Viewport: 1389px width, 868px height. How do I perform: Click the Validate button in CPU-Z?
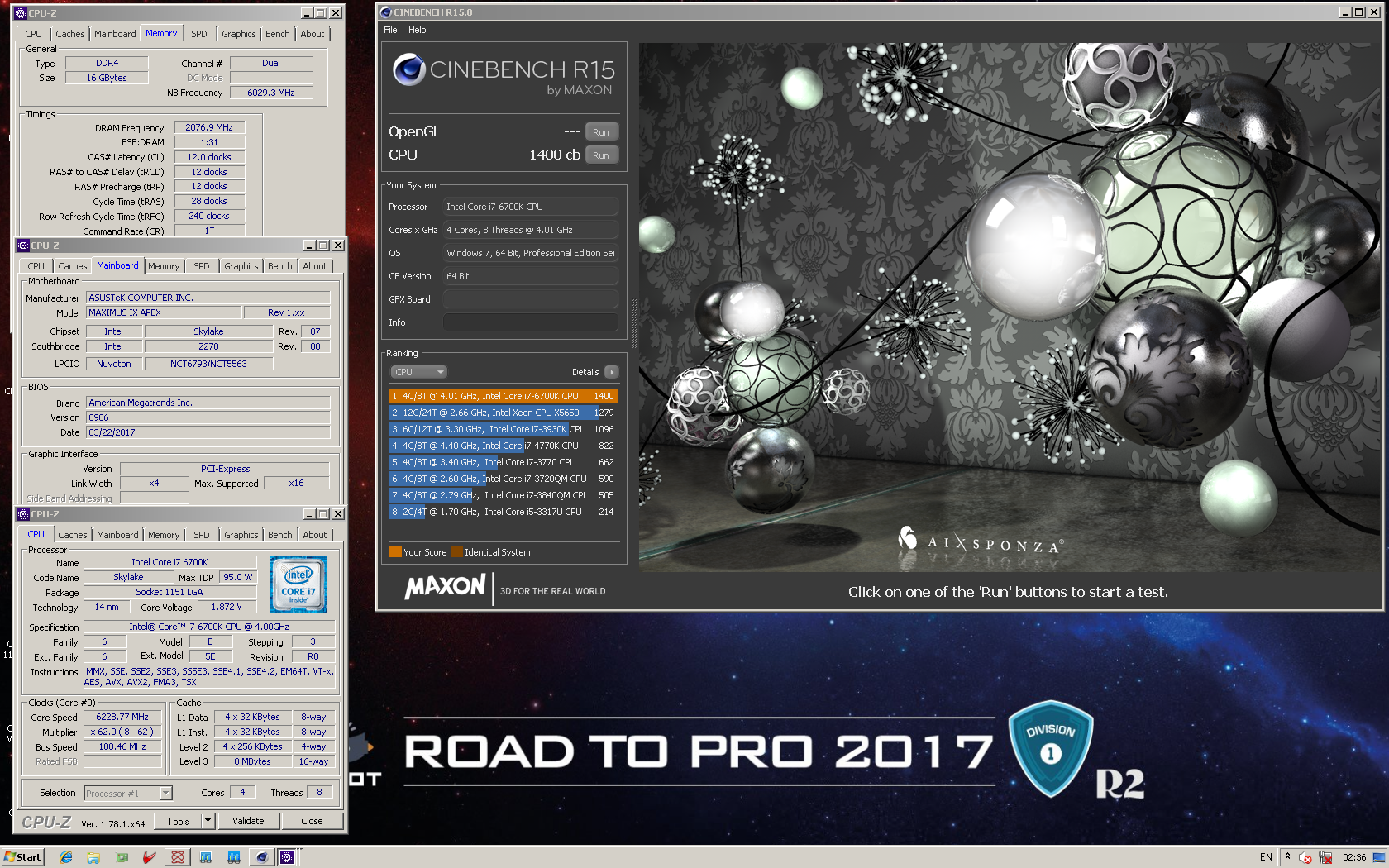[x=248, y=821]
